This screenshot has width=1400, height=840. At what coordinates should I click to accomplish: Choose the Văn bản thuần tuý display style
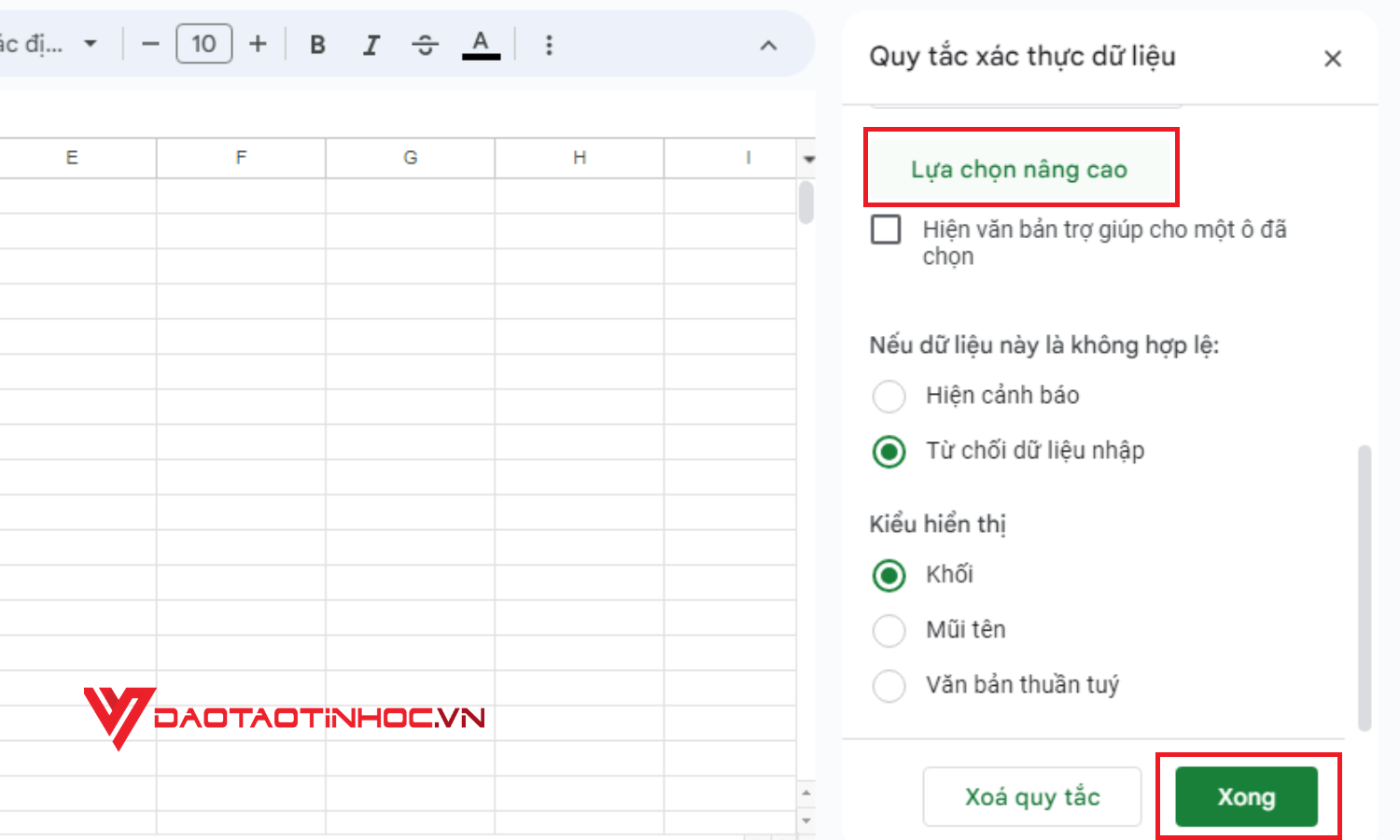pos(889,685)
